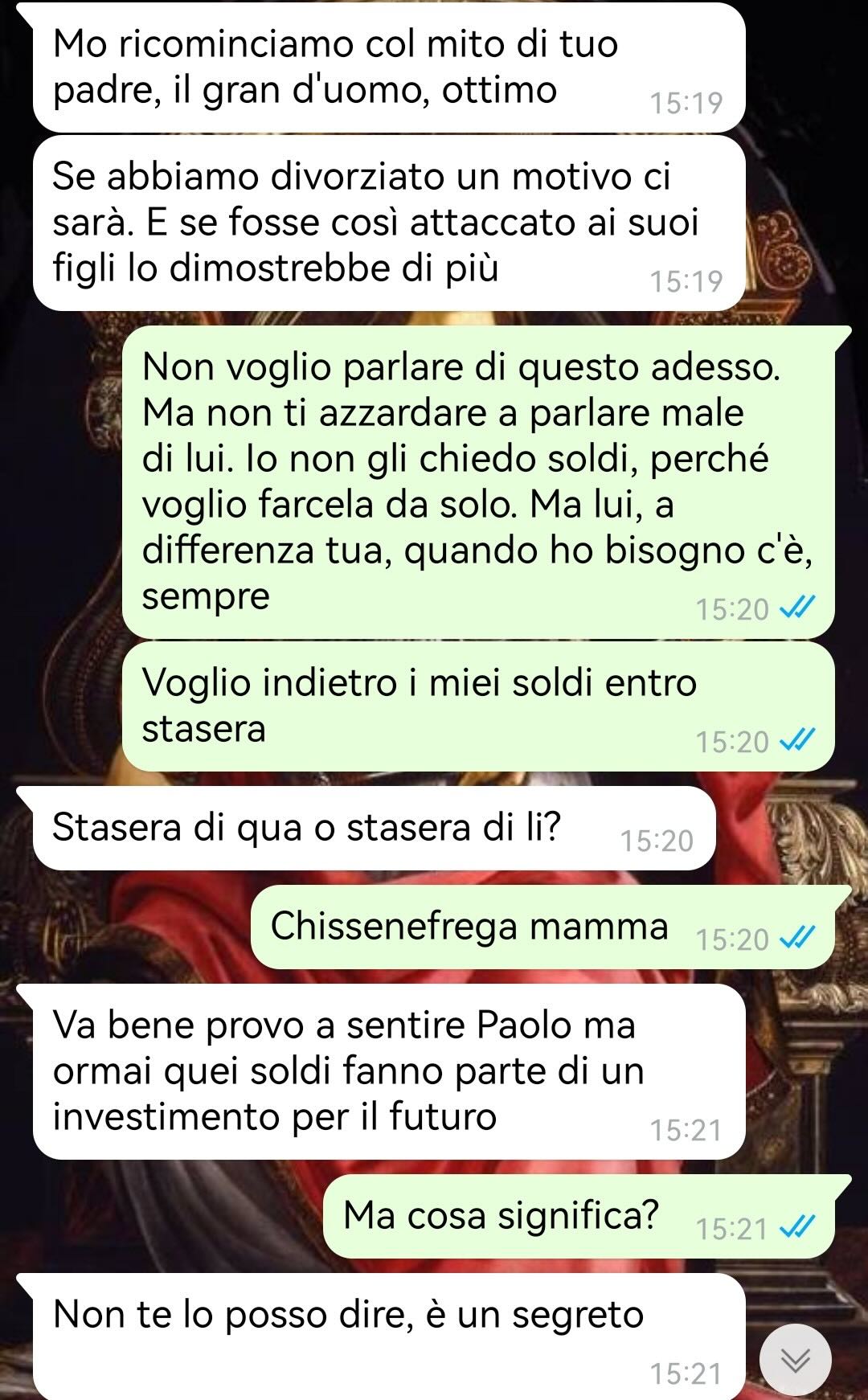This screenshot has height=1400, width=868.
Task: Tap blue ticks on "Ma cosa significa?"
Action: tap(797, 1226)
